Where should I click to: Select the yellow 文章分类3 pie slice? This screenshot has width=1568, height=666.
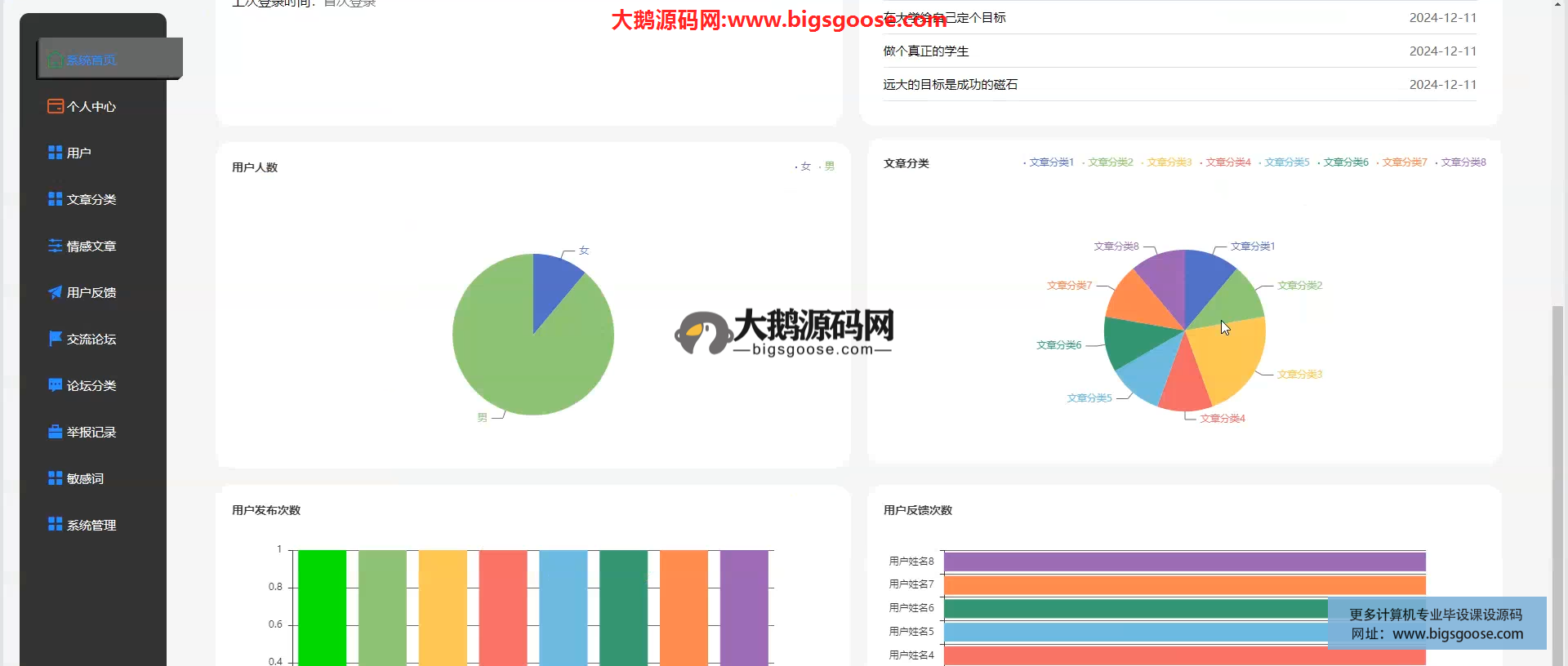[x=1229, y=359]
